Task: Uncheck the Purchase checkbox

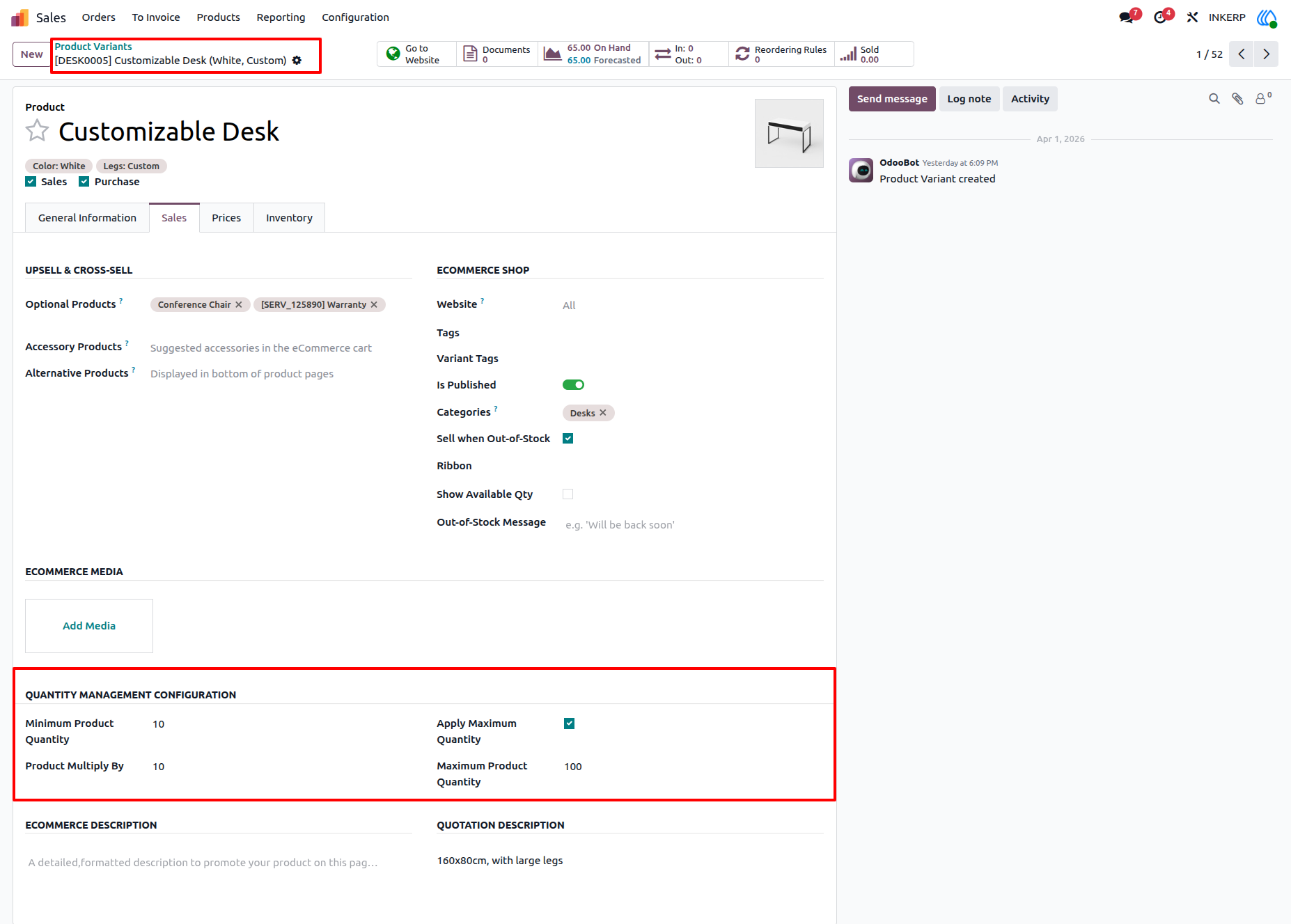Action: (84, 182)
